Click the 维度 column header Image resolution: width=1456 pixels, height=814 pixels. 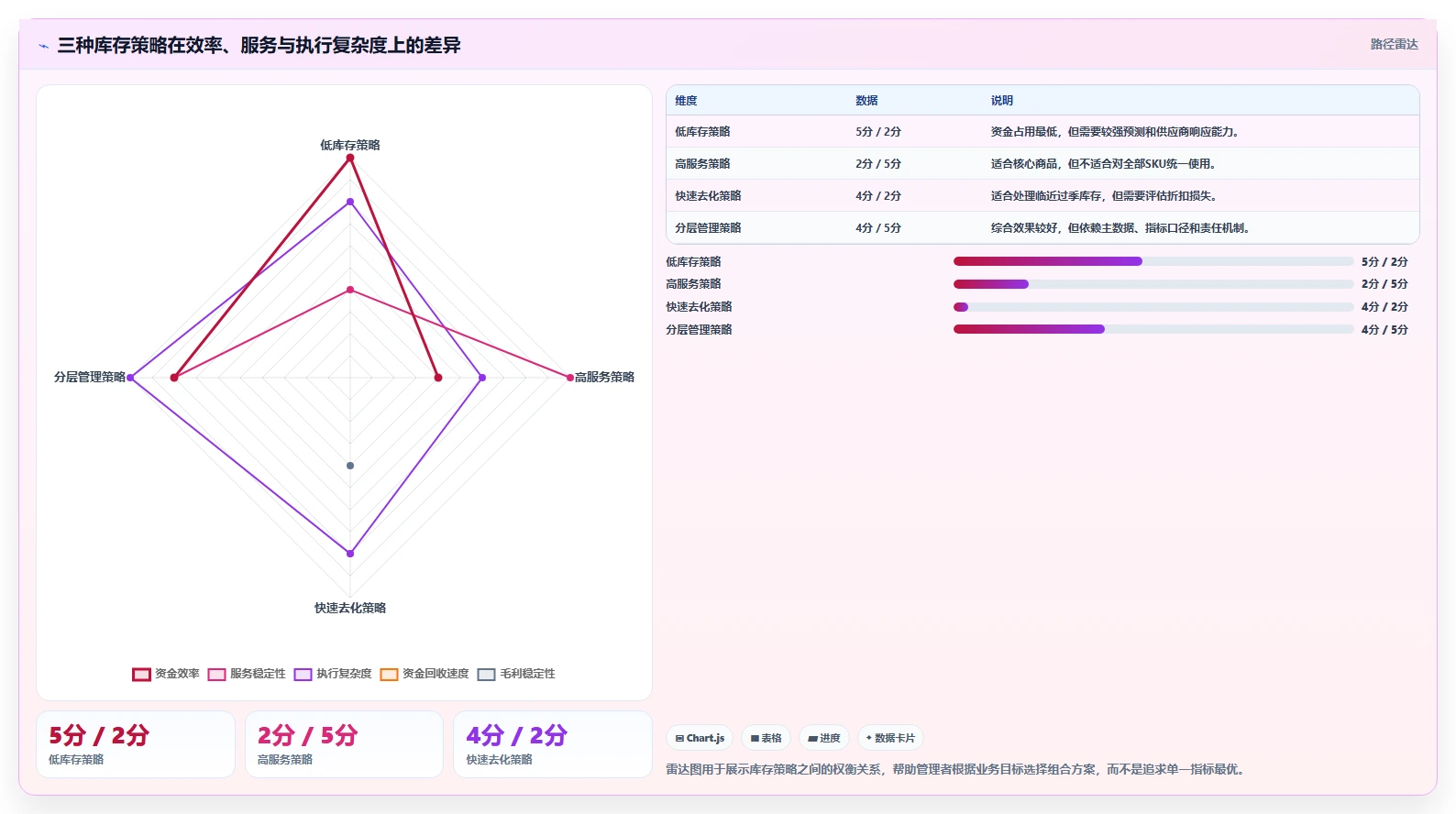[x=686, y=101]
